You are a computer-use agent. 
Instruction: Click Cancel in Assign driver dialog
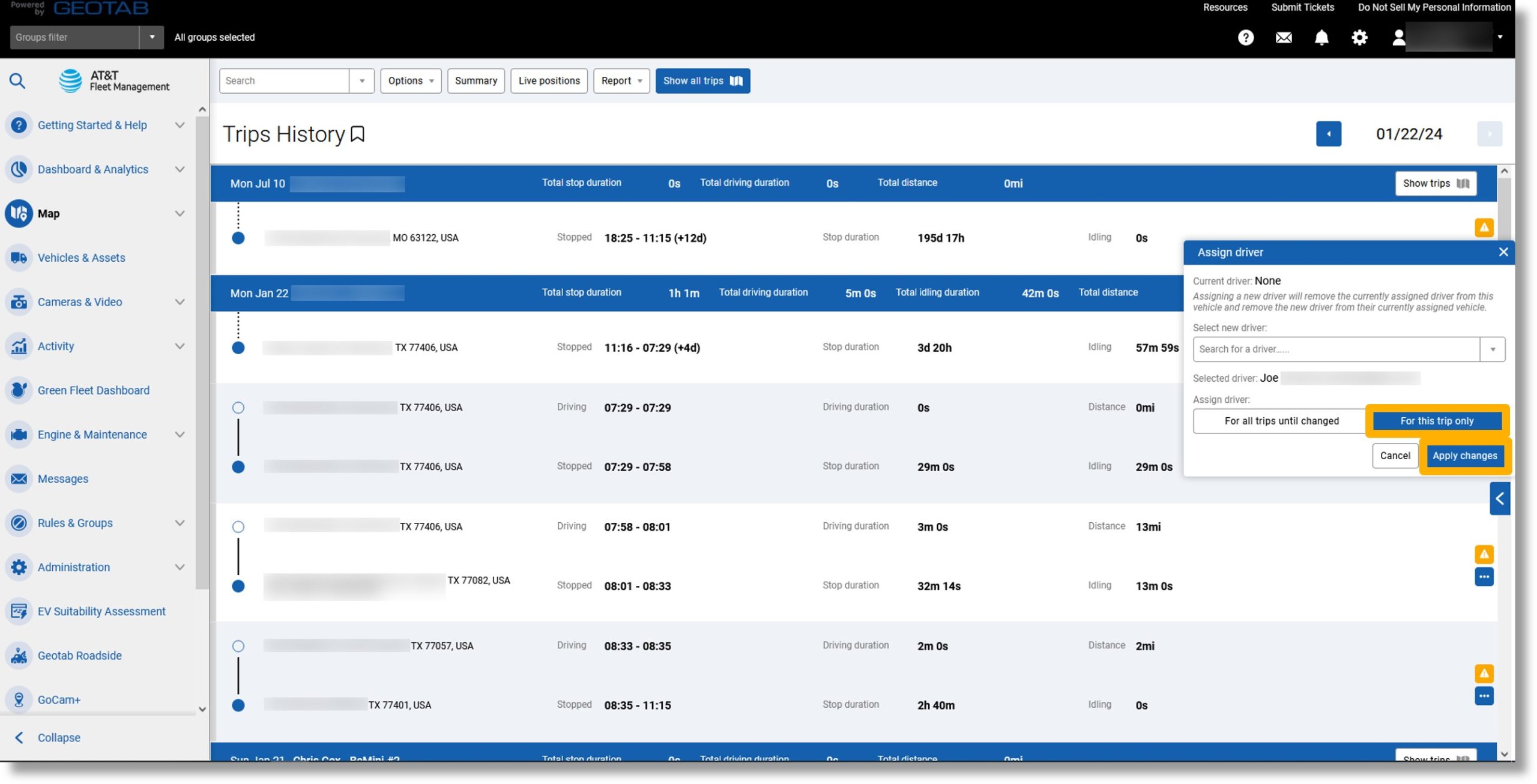[x=1395, y=456]
